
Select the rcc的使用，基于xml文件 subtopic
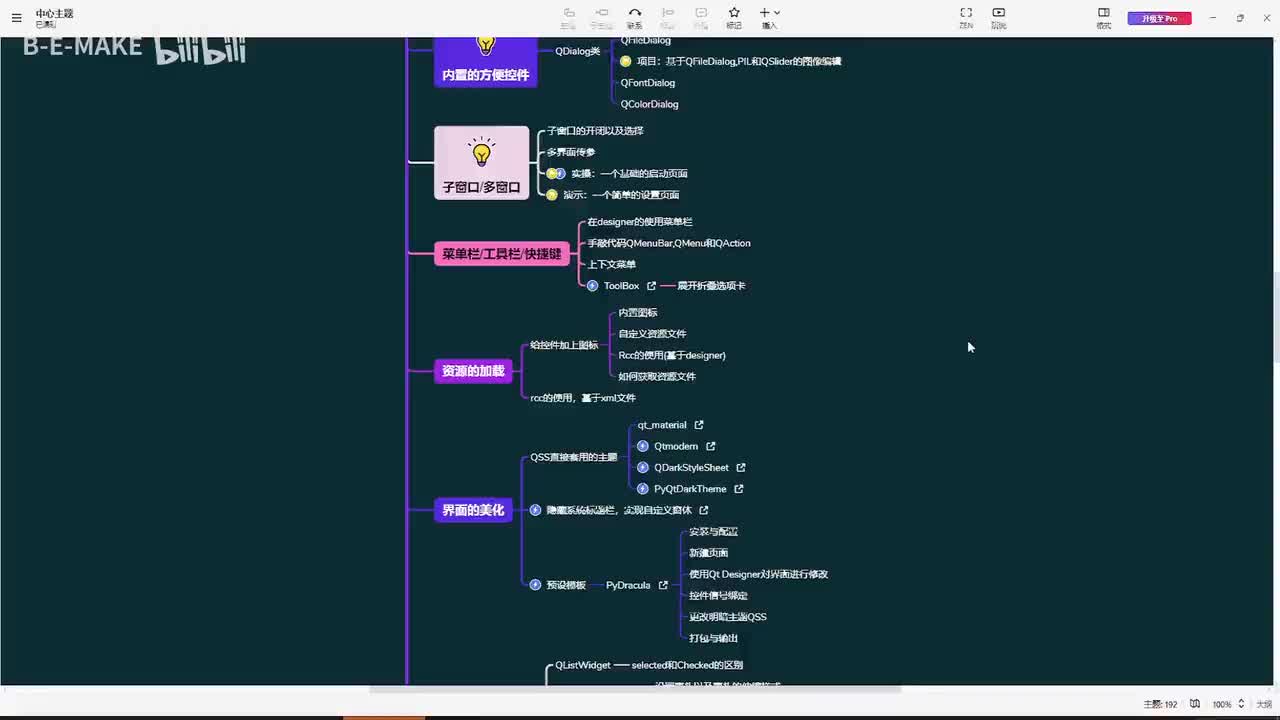pyautogui.click(x=583, y=398)
